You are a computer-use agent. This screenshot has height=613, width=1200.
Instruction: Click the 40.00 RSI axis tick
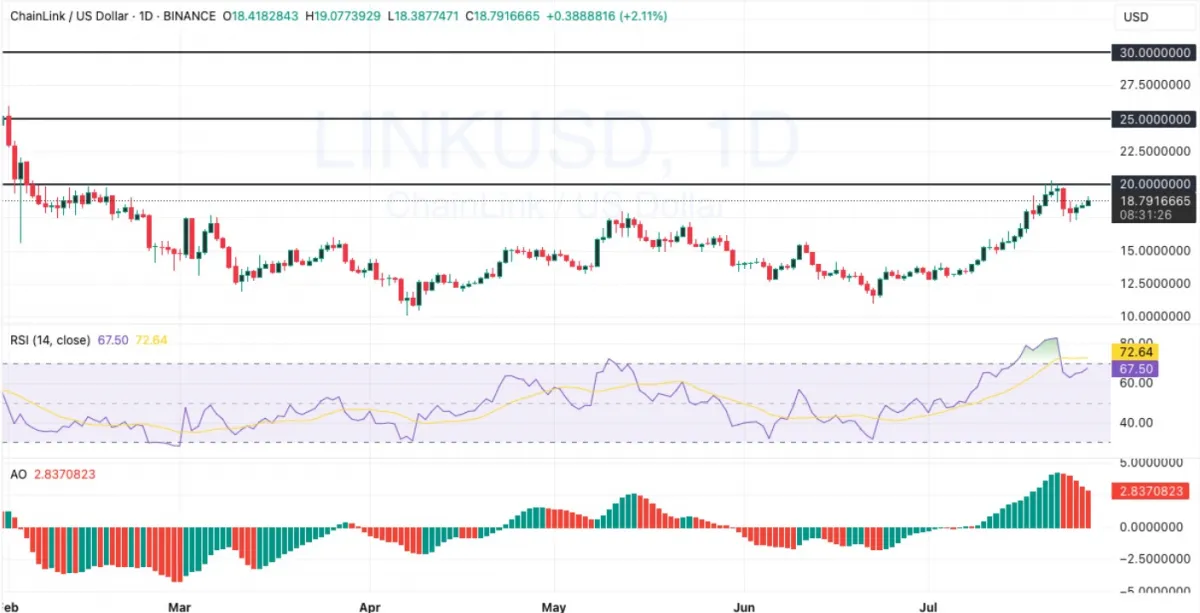pos(1137,422)
